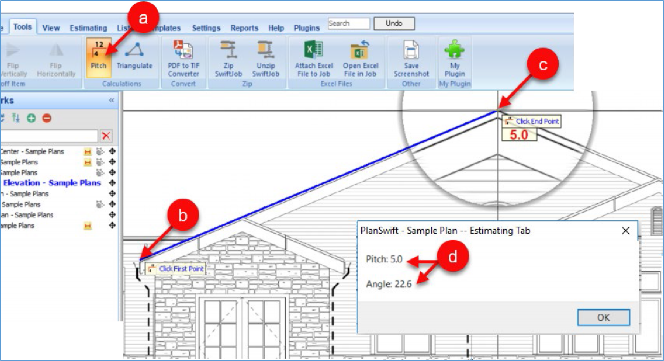Click the Unzip SwiftJob icon

266,58
